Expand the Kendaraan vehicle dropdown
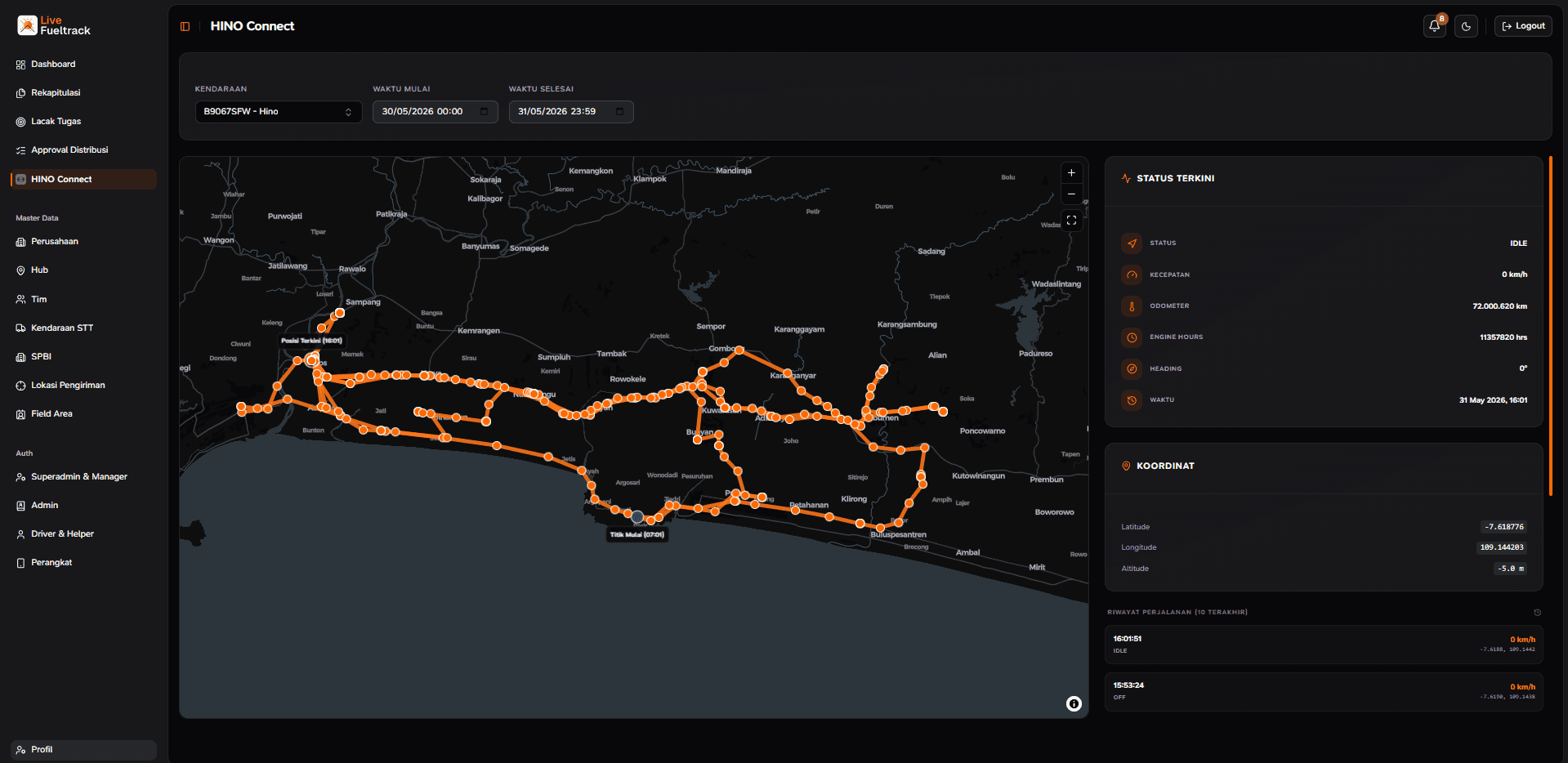 pyautogui.click(x=279, y=112)
